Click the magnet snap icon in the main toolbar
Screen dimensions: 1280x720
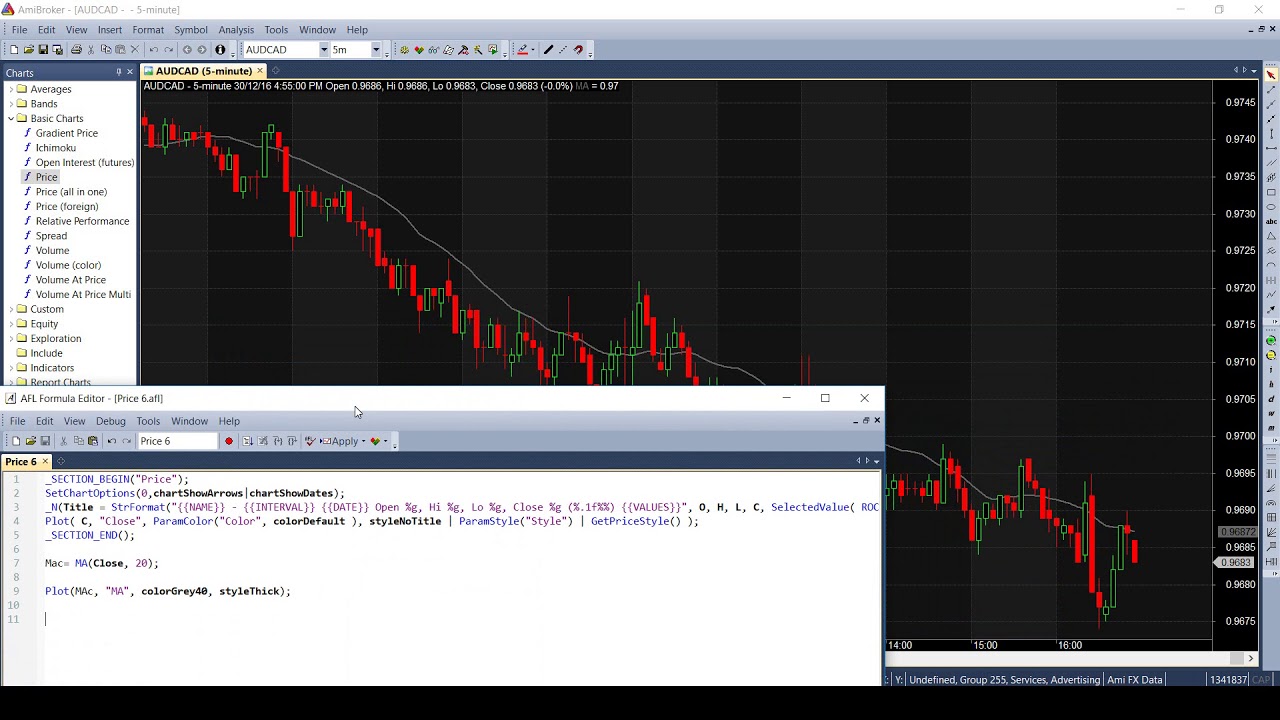tap(579, 50)
